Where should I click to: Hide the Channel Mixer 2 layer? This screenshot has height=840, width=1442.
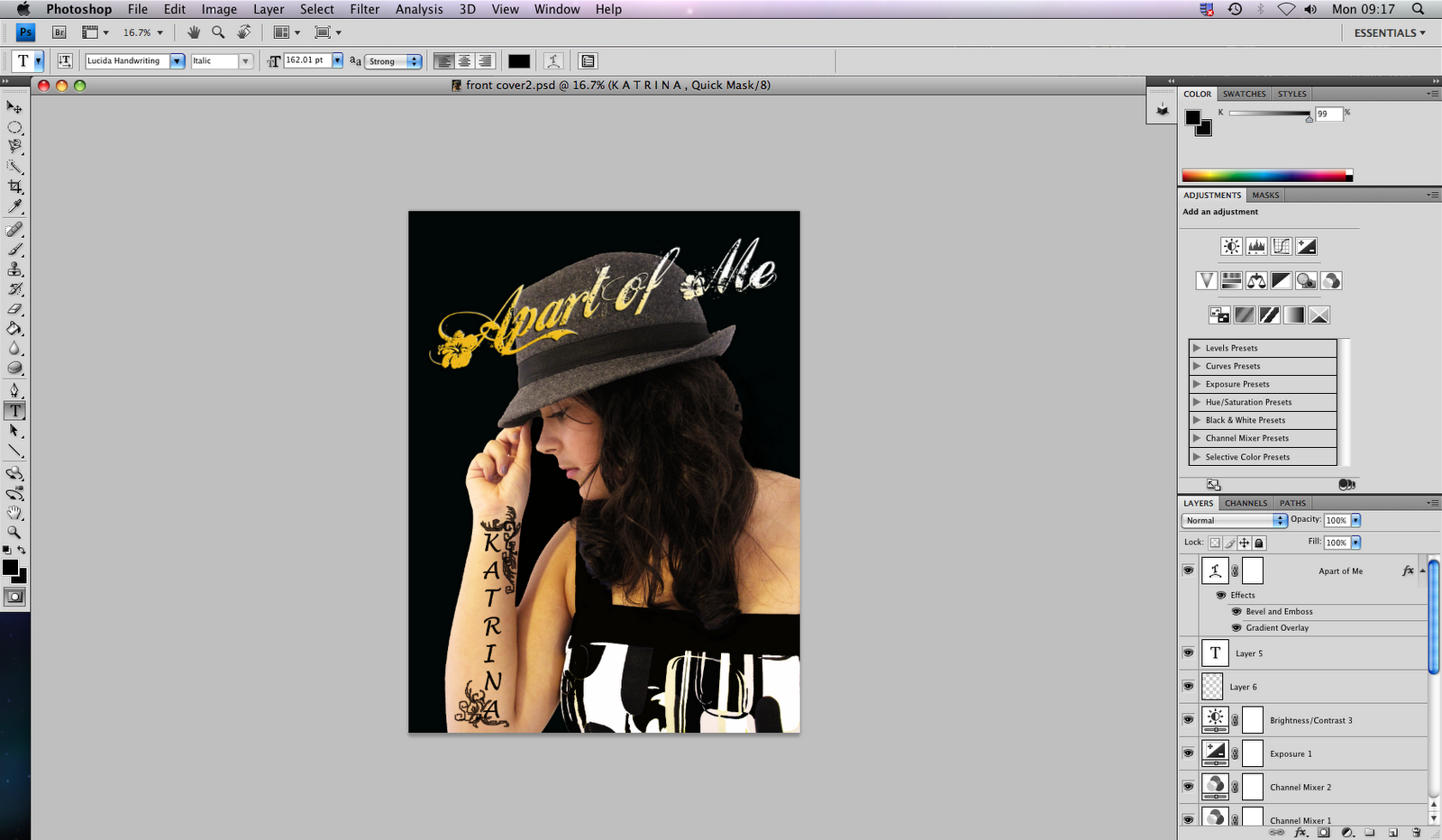[x=1189, y=786]
